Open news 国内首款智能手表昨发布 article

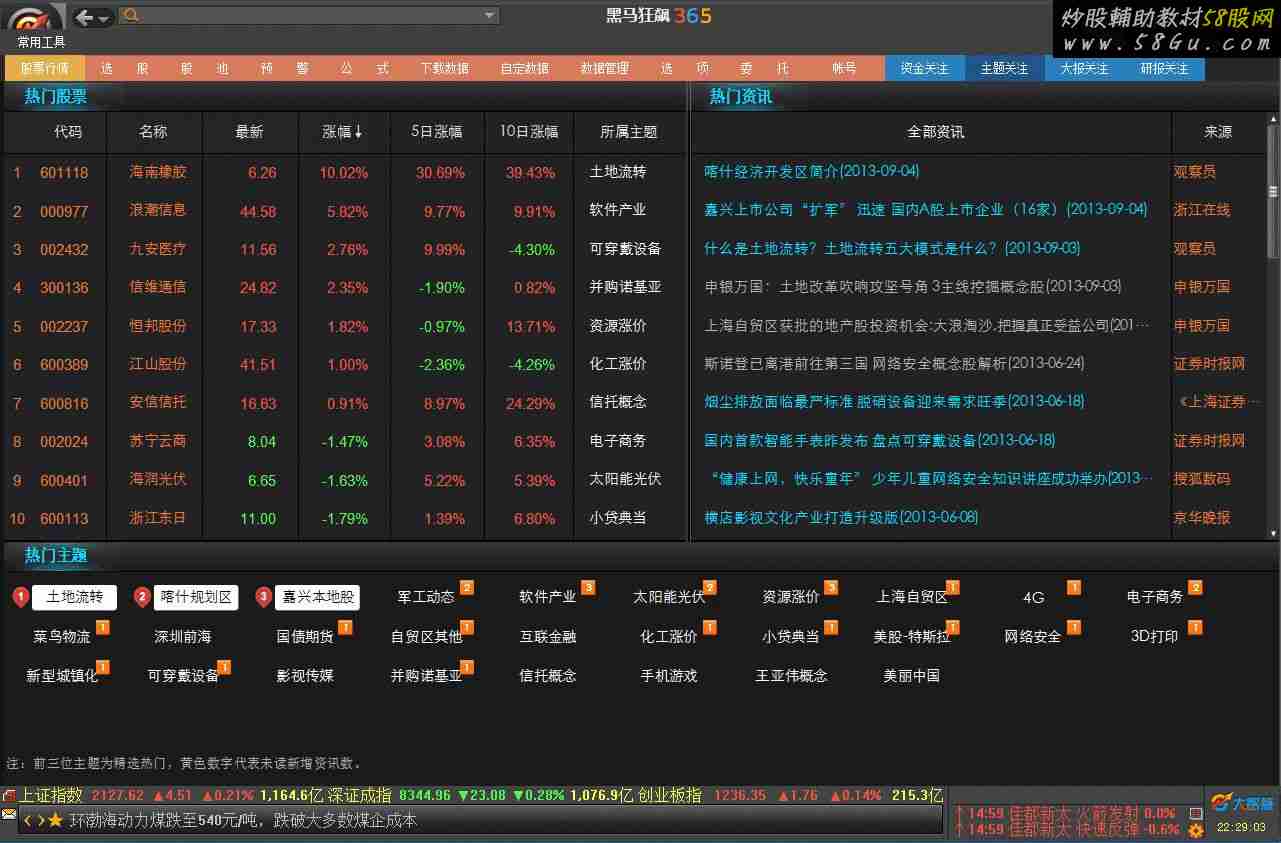coord(880,440)
